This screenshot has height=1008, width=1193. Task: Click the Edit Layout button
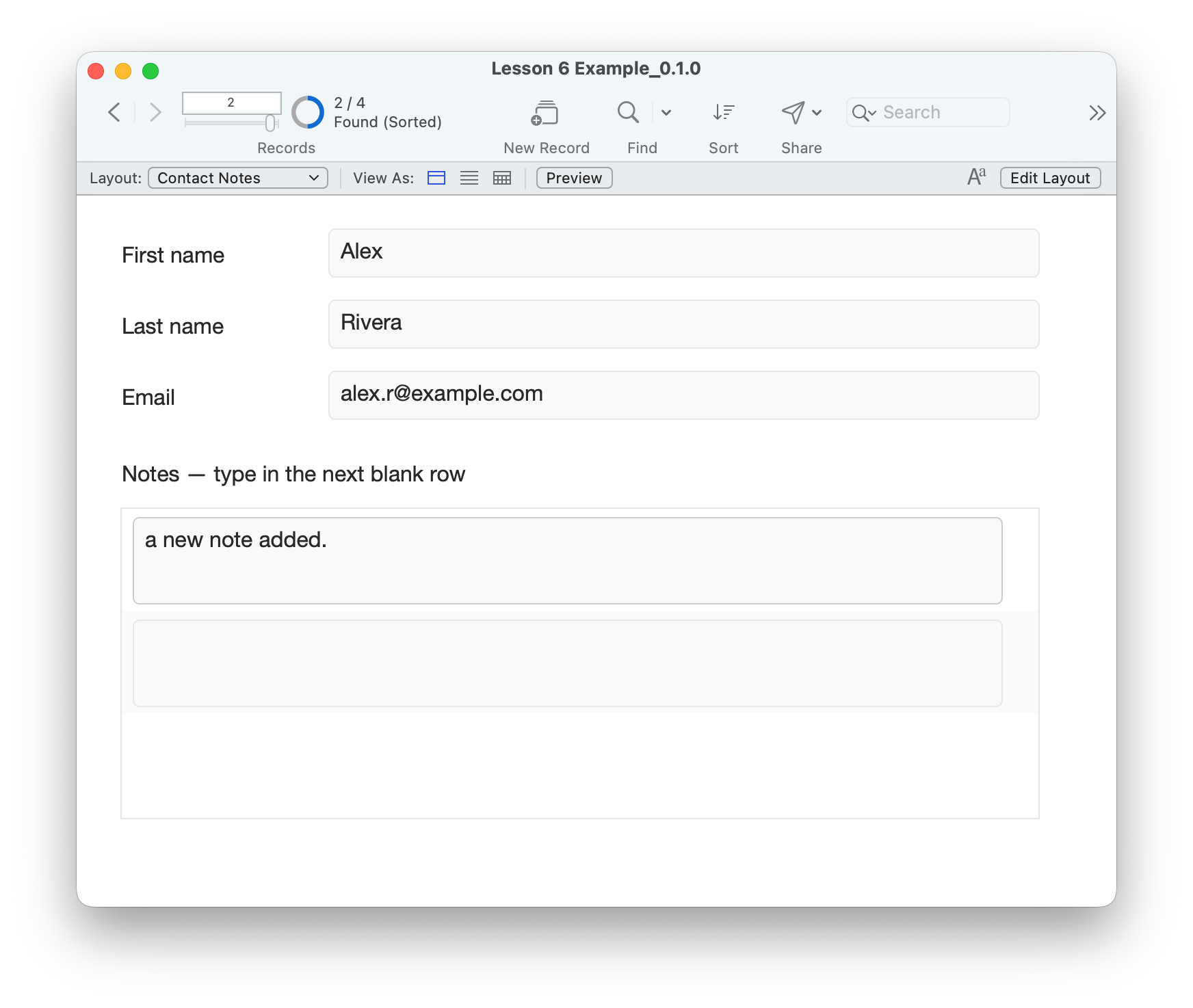1050,178
